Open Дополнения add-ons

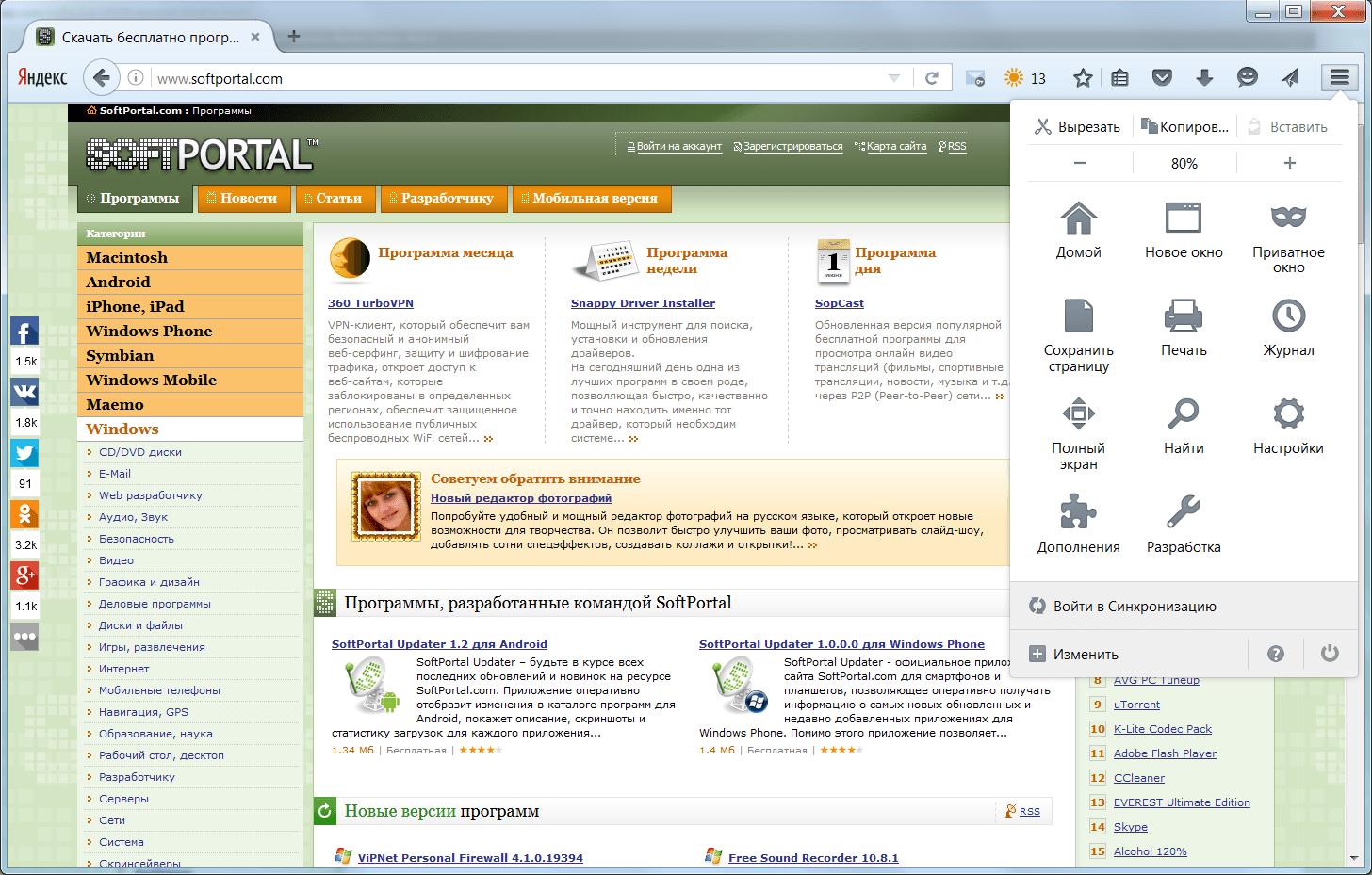1079,525
